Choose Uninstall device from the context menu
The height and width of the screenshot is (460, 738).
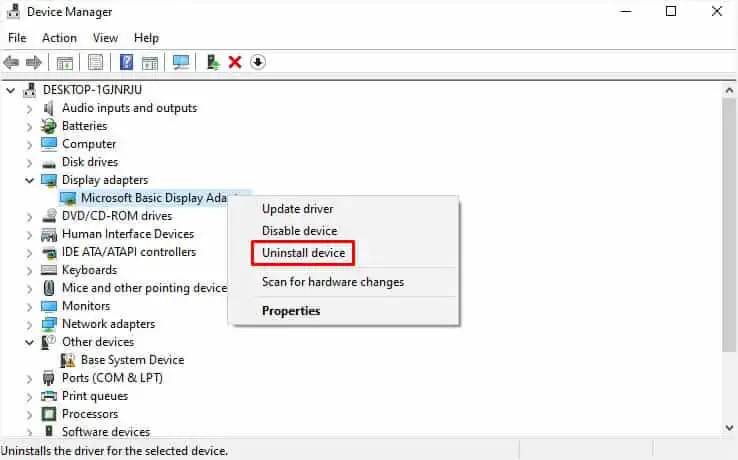(x=303, y=253)
